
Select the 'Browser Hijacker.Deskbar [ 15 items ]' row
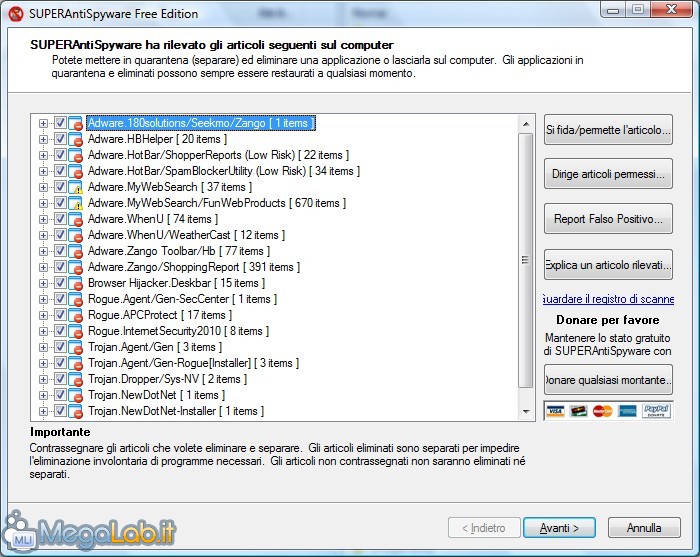tap(176, 283)
